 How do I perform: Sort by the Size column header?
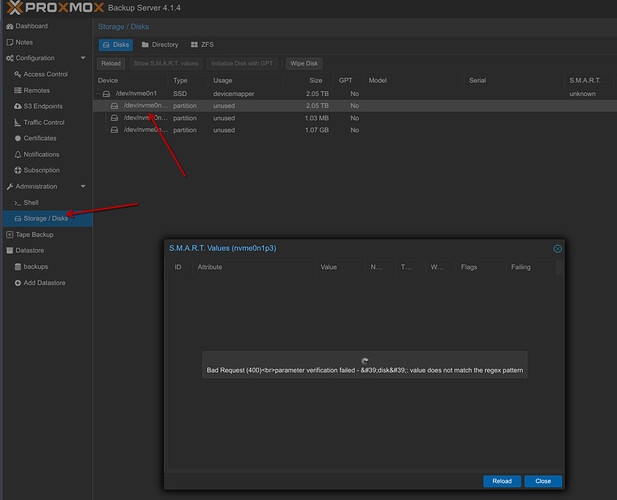[315, 79]
